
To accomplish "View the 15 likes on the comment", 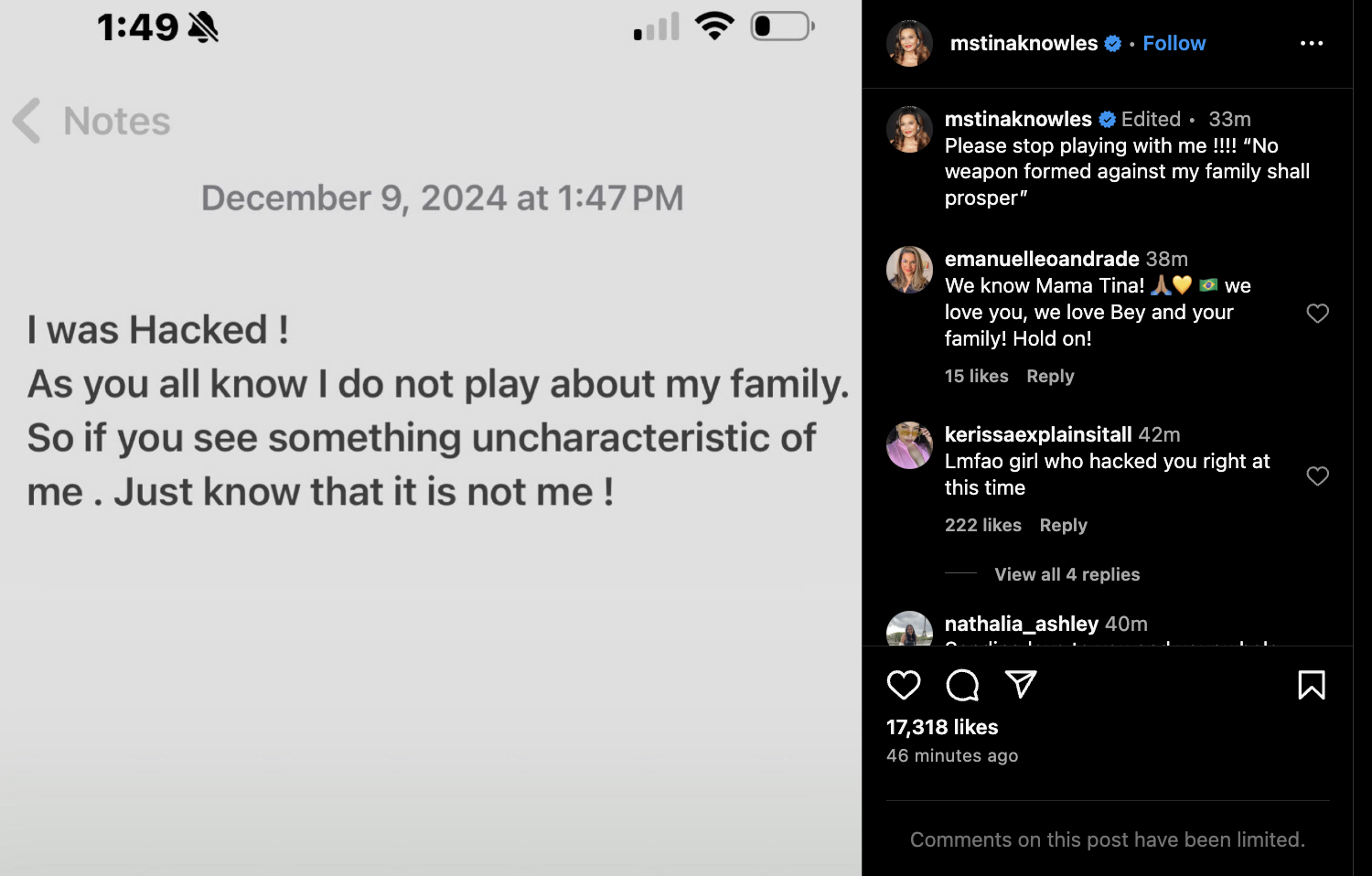I will tap(976, 376).
